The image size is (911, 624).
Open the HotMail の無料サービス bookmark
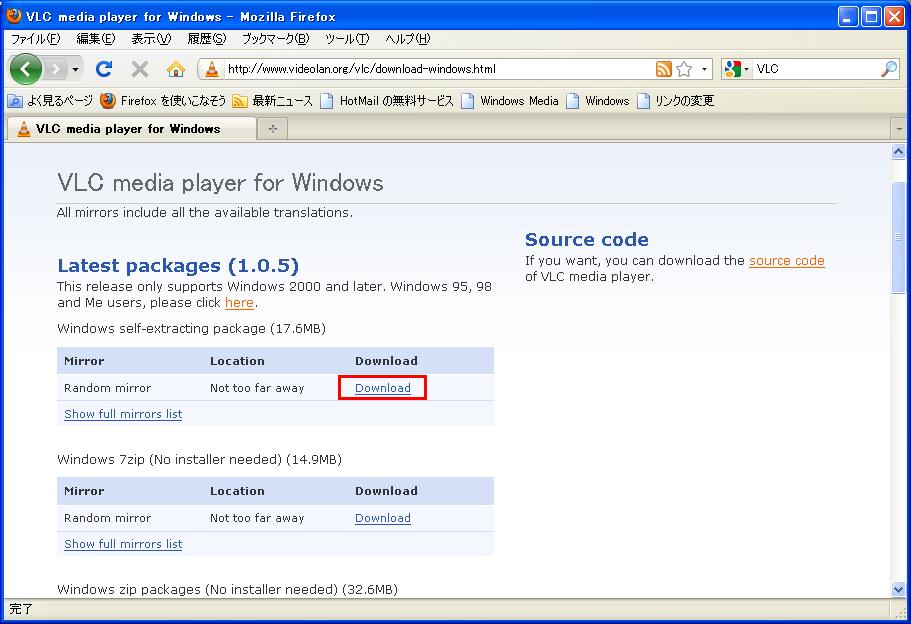[386, 101]
